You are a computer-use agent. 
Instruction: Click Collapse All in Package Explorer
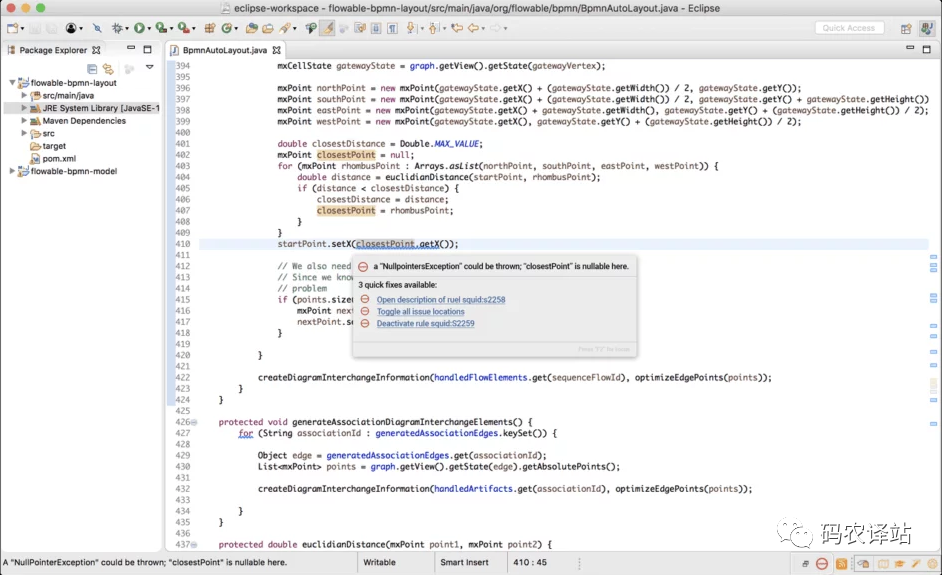[92, 69]
